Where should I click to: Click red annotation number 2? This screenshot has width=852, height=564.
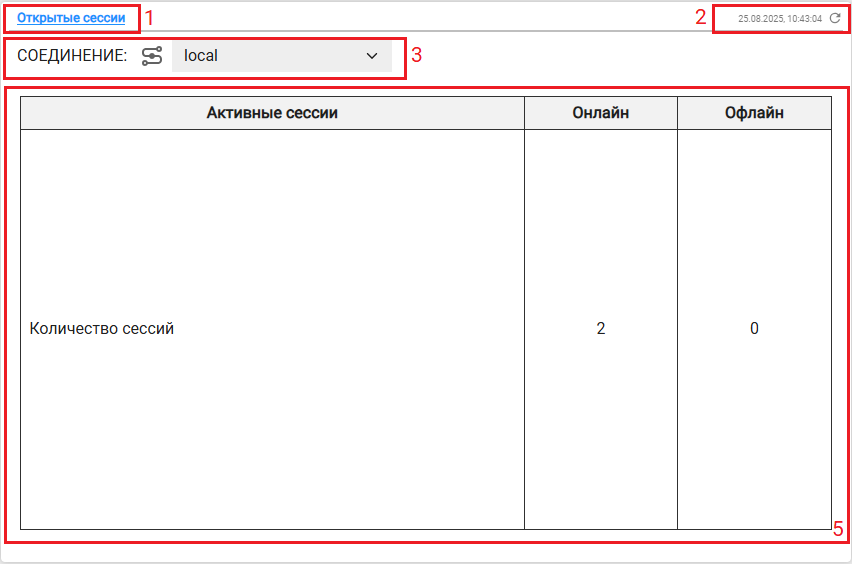[701, 18]
